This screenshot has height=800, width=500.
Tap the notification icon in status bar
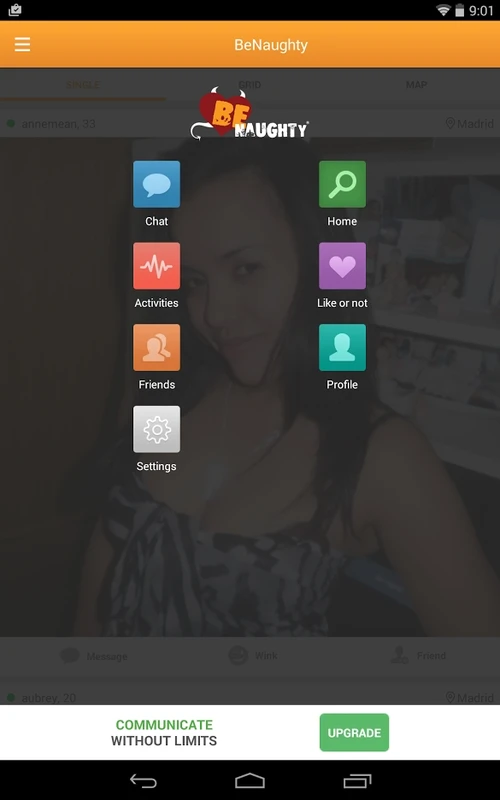coord(15,10)
